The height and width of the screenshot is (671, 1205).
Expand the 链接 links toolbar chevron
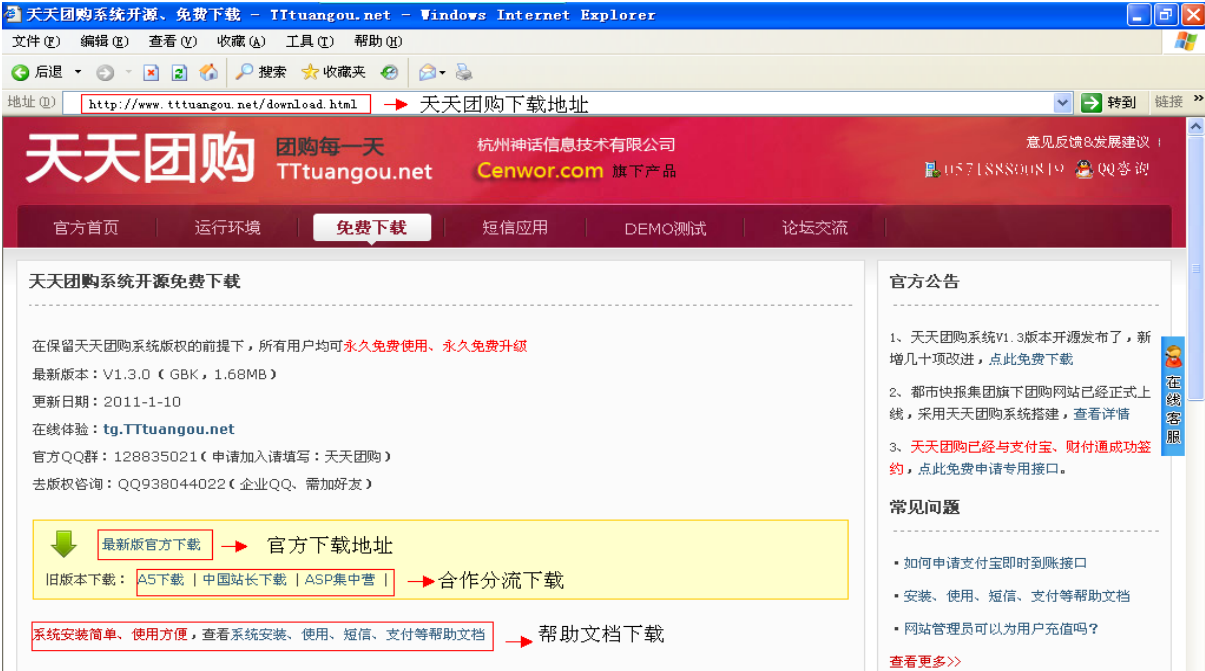click(x=1198, y=100)
